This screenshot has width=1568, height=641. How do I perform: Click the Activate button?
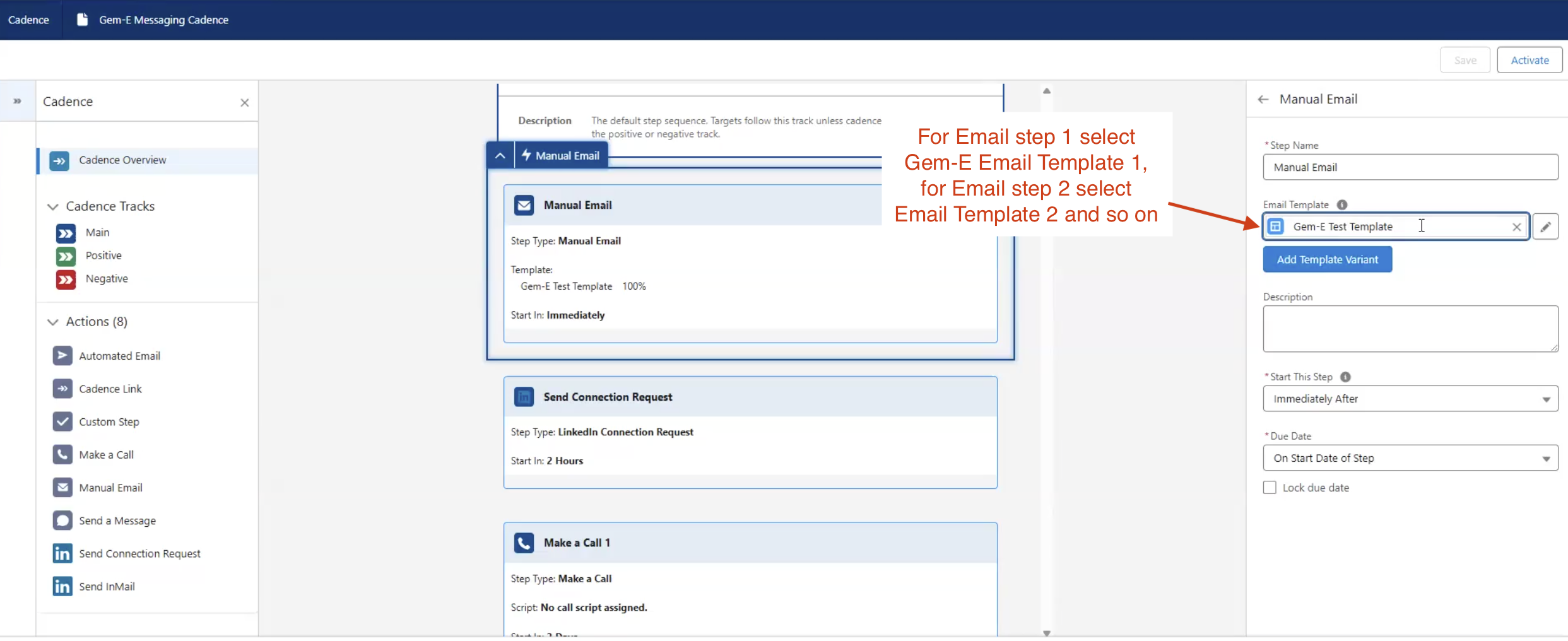pyautogui.click(x=1530, y=60)
